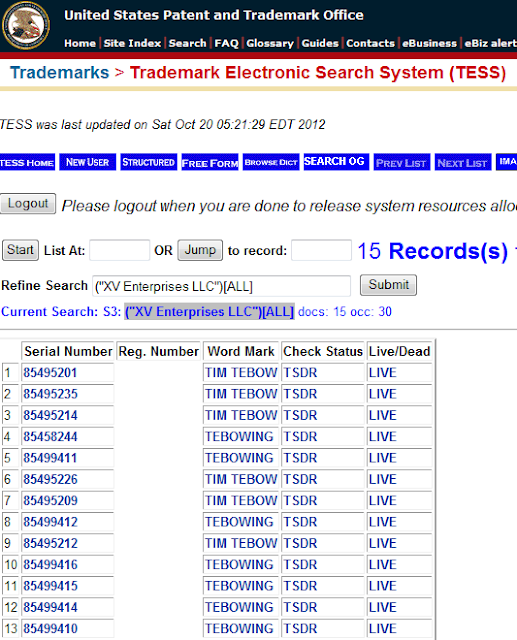The height and width of the screenshot is (640, 517).
Task: Click the TESS Home button
Action: tap(27, 162)
